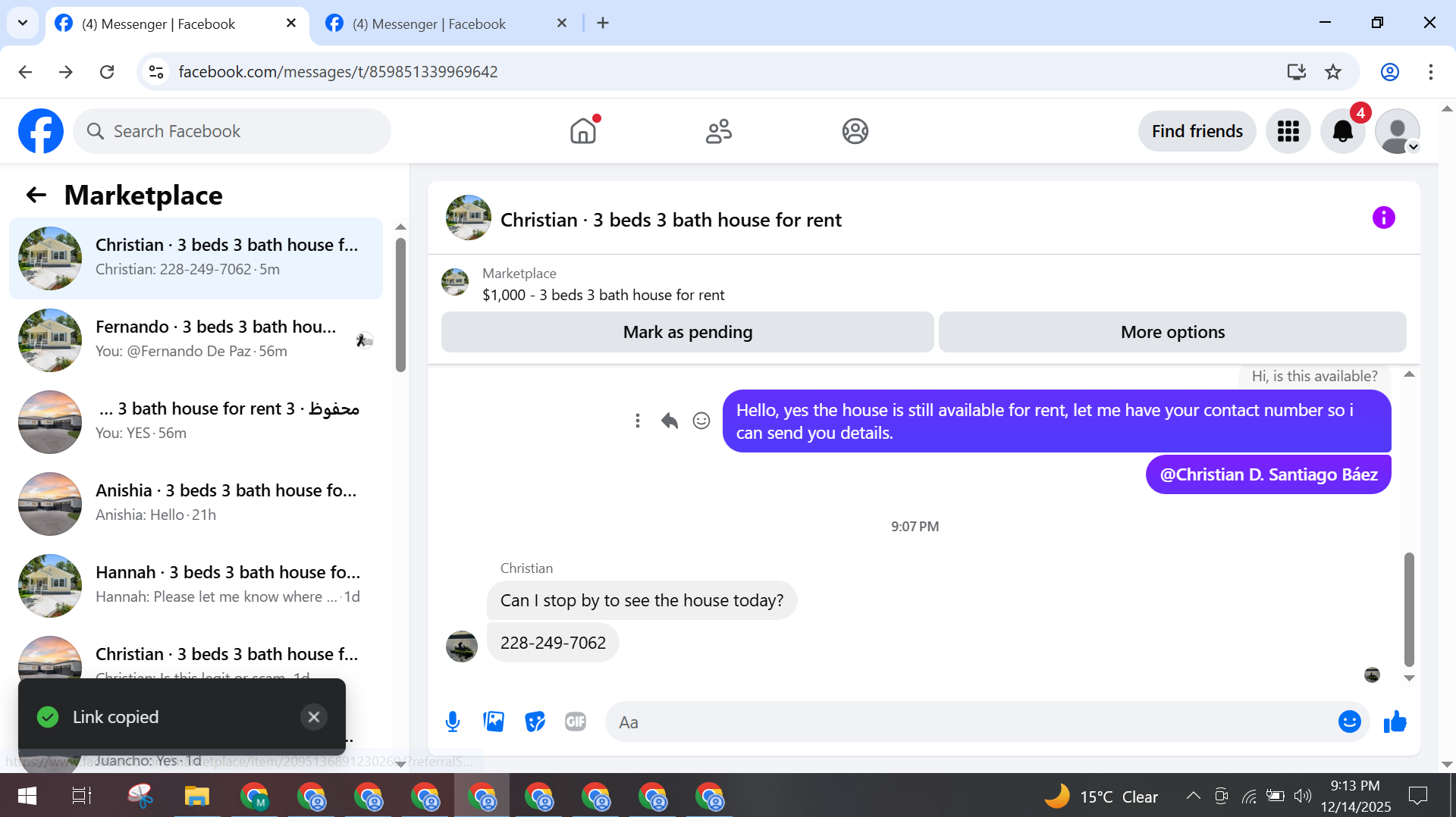Open the Friends icon in top navigation
The image size is (1456, 817).
pyautogui.click(x=719, y=131)
